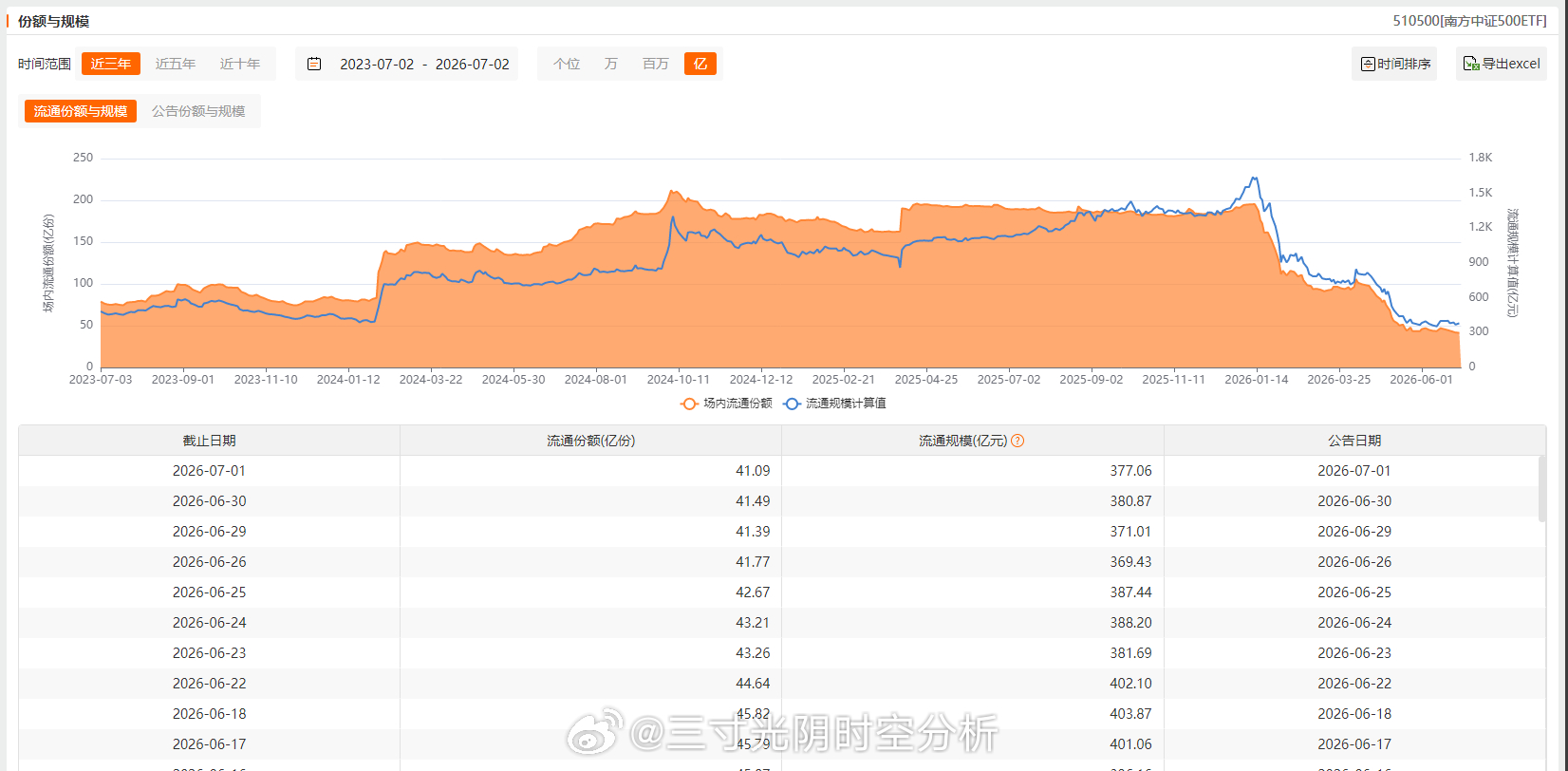1568x771 pixels.
Task: Select the 近十年 time range
Action: pyautogui.click(x=240, y=64)
